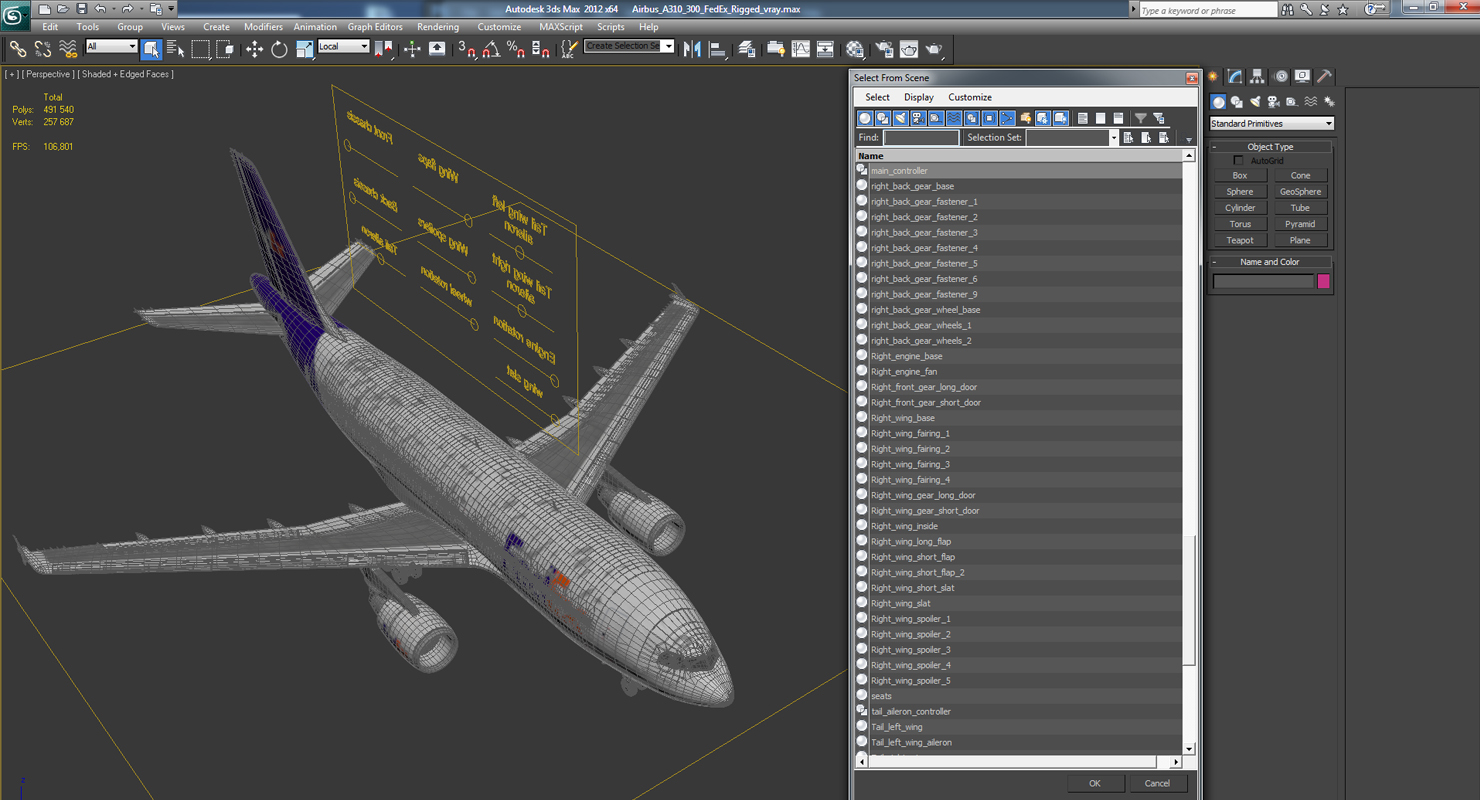Toggle Display Cameras filter in dialog
The image size is (1480, 800).
point(918,118)
